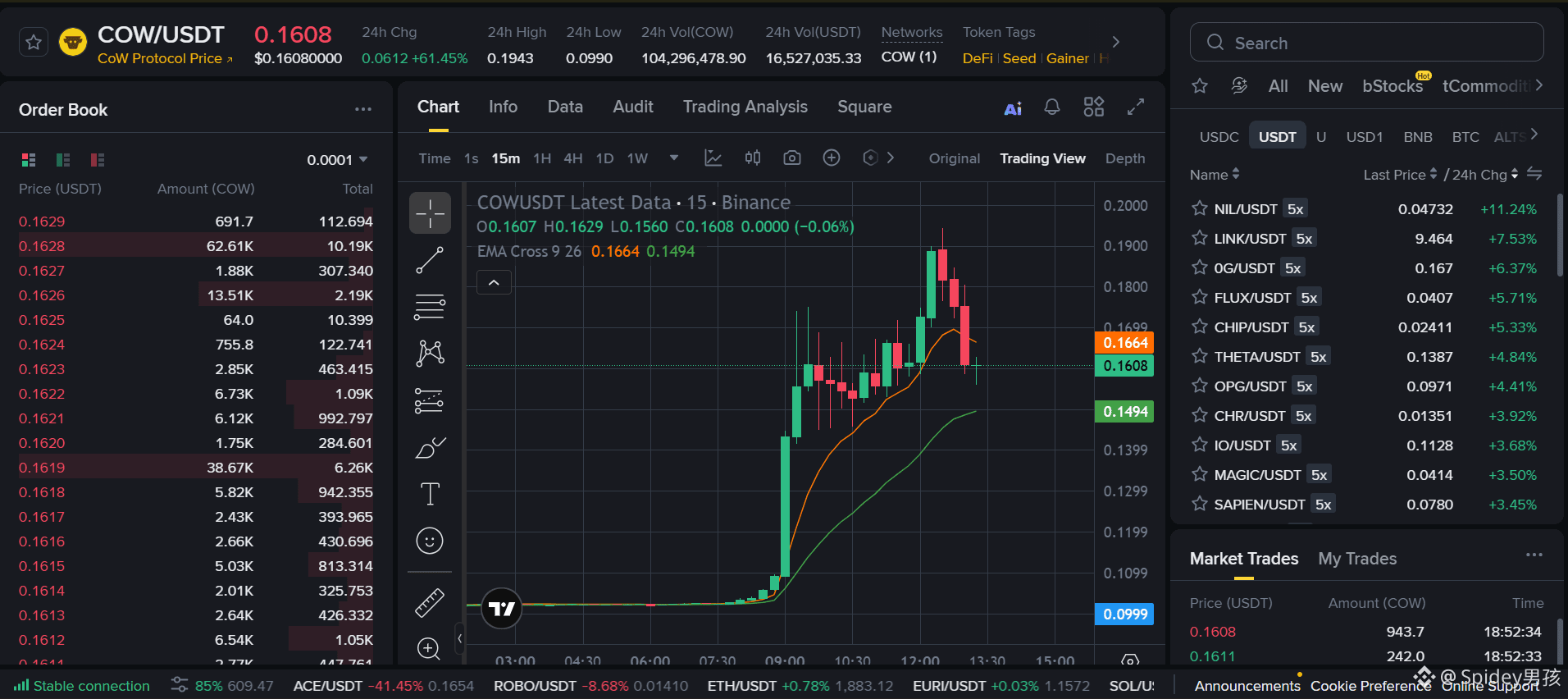Expand more chart toolbar options arrow
The height and width of the screenshot is (699, 1568).
click(x=891, y=158)
